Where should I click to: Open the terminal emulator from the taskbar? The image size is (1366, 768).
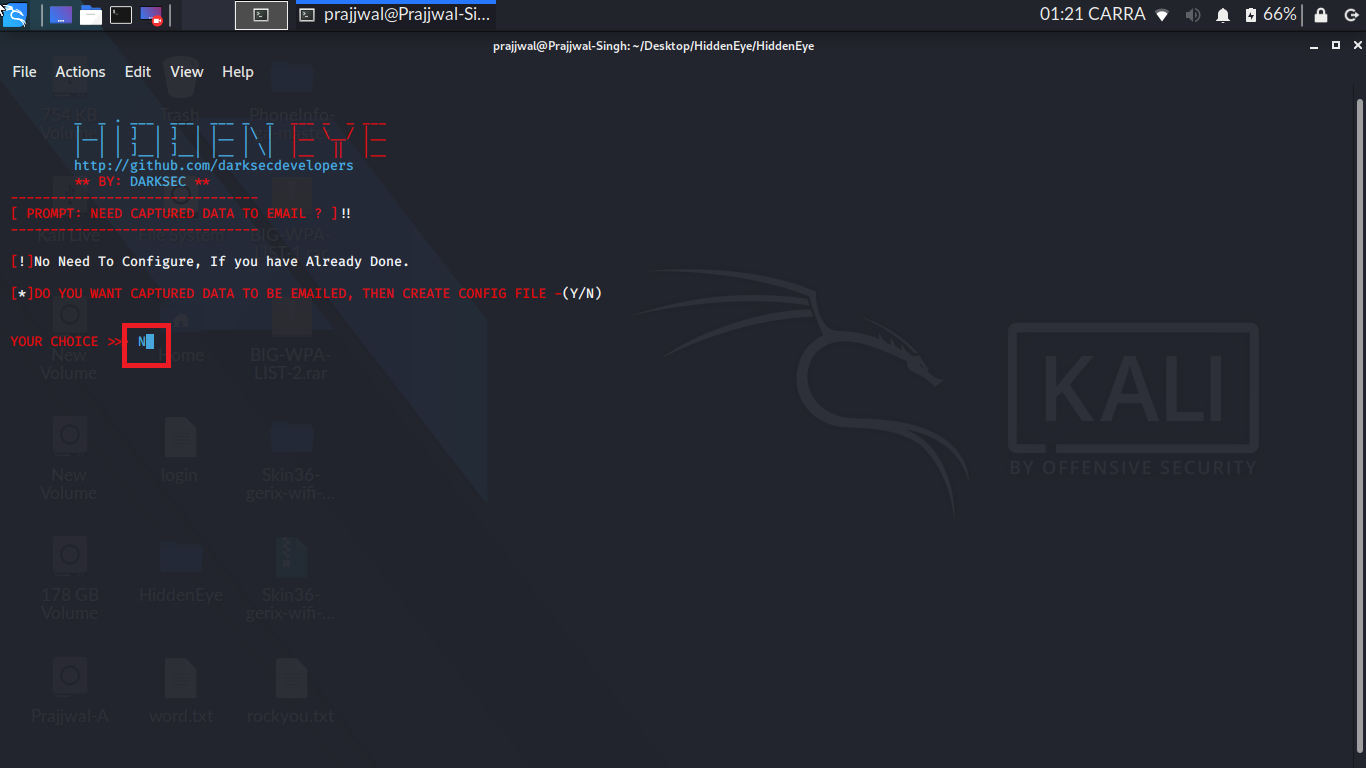[x=120, y=14]
